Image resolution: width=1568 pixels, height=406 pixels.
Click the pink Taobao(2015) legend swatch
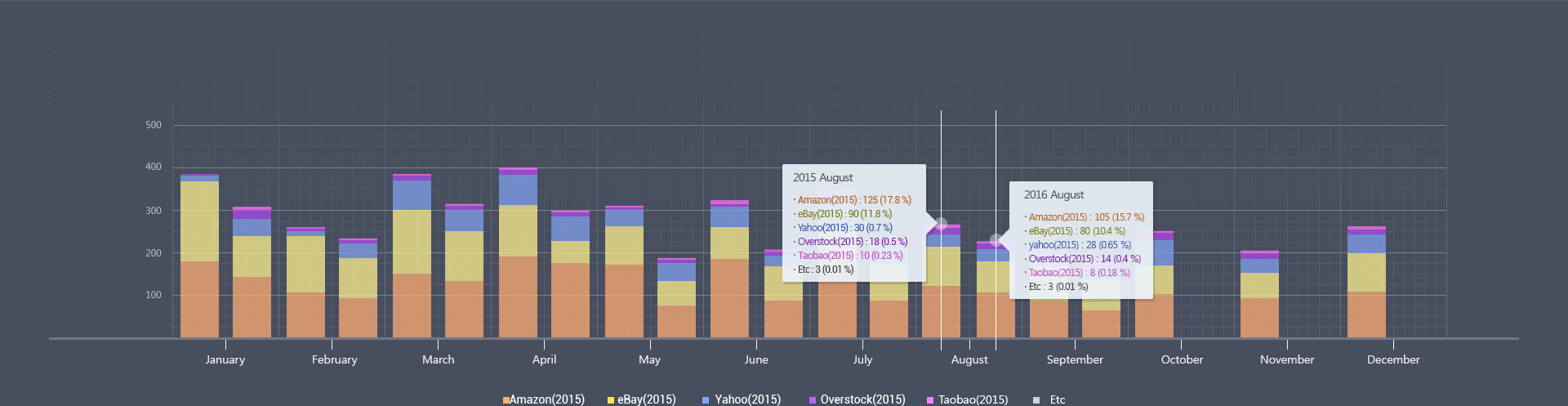(930, 400)
